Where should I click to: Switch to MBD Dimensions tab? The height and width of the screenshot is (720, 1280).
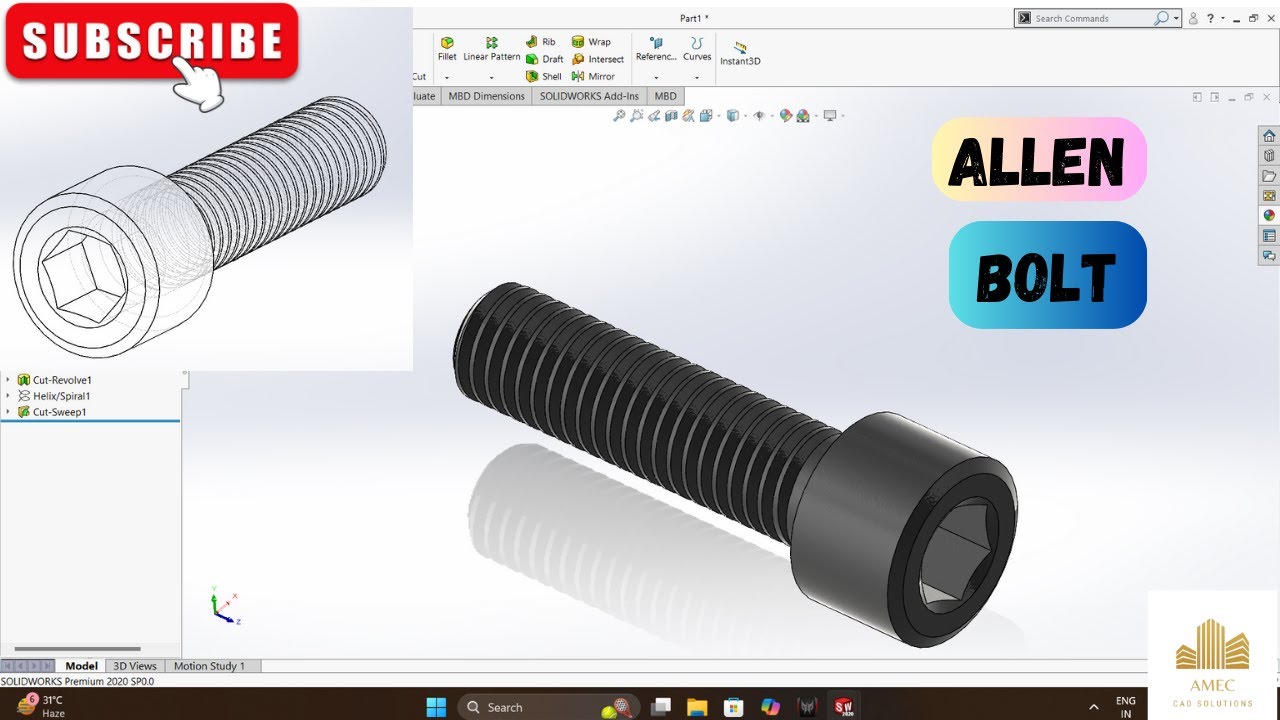[486, 96]
